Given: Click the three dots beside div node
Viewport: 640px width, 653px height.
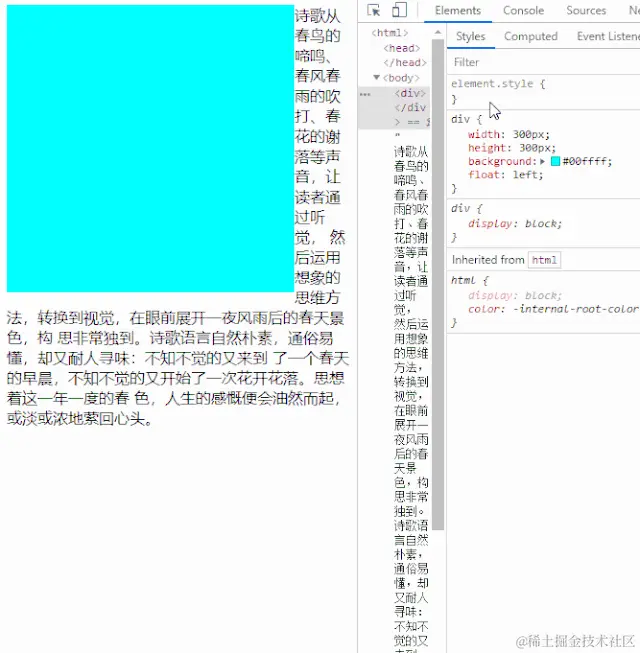Looking at the screenshot, I should pyautogui.click(x=365, y=95).
